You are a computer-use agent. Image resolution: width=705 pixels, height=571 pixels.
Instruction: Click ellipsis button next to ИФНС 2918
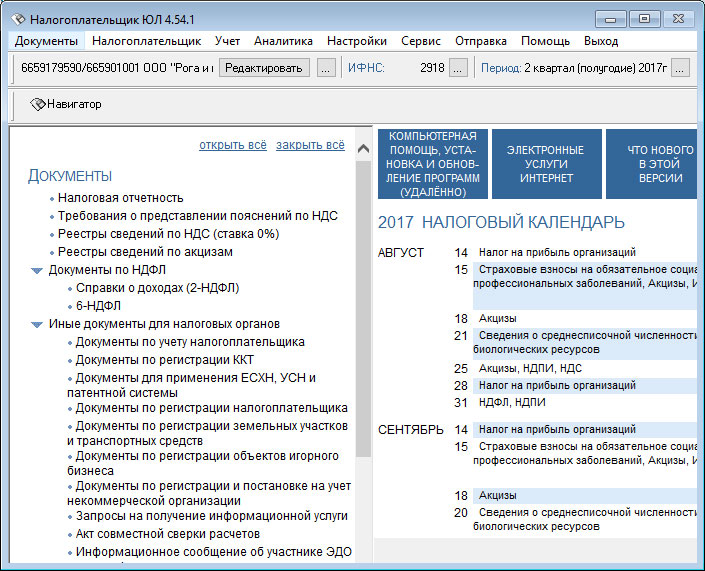tap(458, 68)
